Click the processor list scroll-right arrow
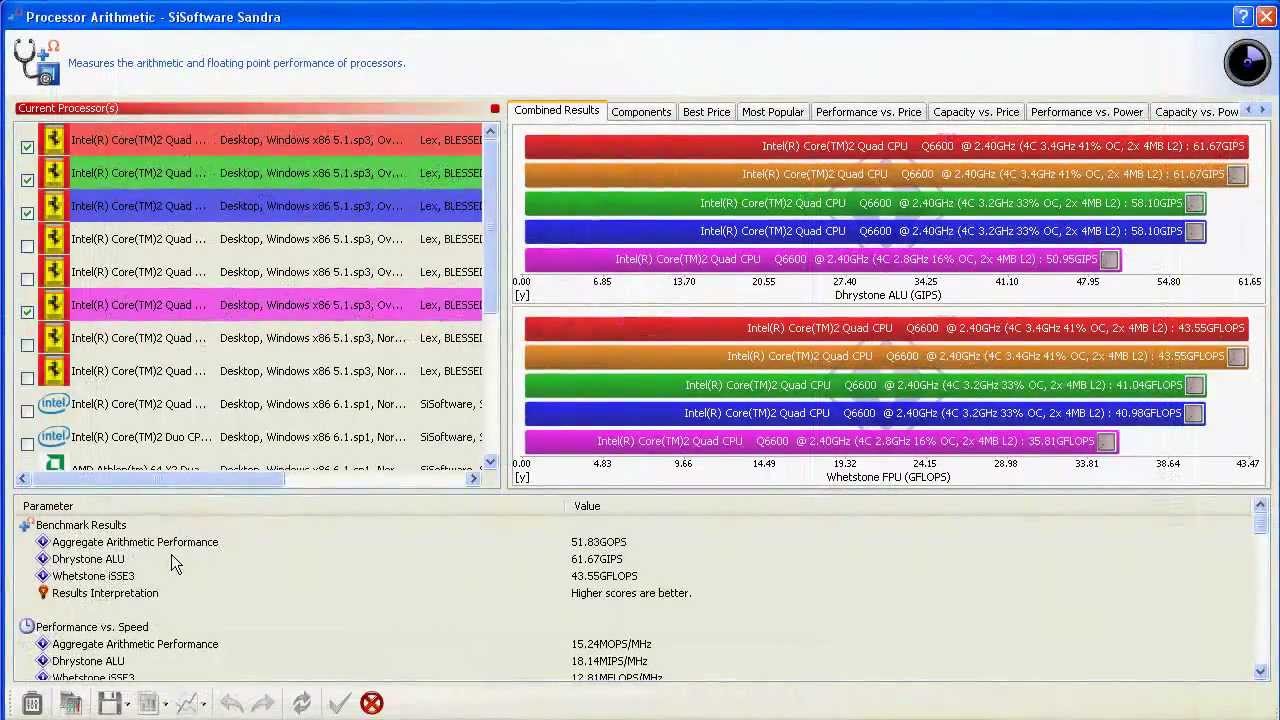The image size is (1280, 720). click(473, 479)
